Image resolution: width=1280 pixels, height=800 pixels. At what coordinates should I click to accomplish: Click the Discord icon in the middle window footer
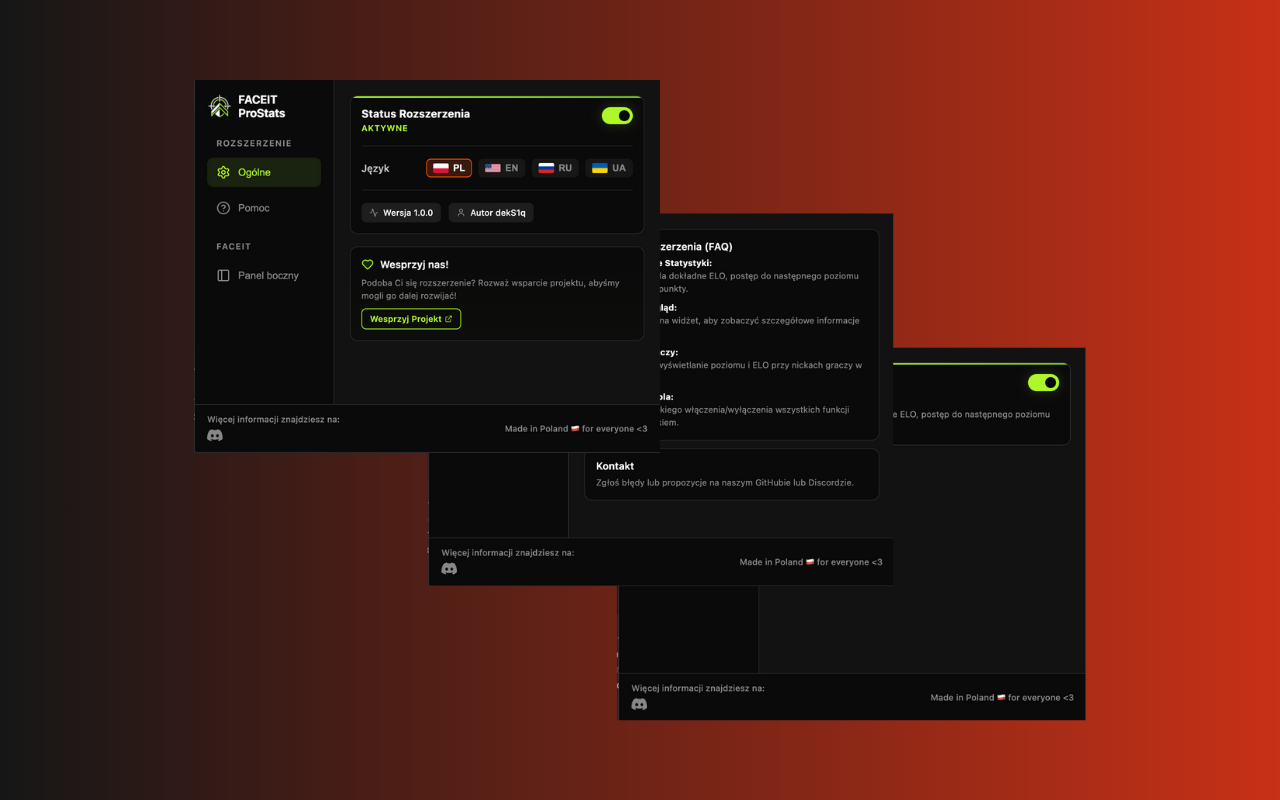(x=450, y=568)
